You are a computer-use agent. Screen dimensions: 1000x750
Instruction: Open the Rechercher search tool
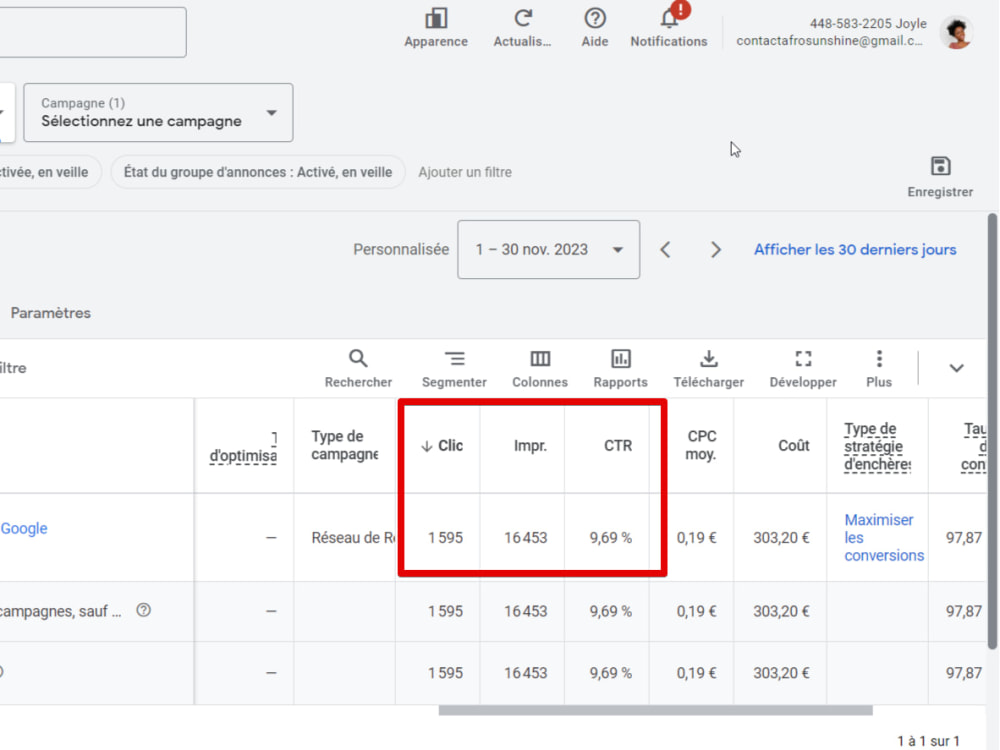(x=358, y=369)
